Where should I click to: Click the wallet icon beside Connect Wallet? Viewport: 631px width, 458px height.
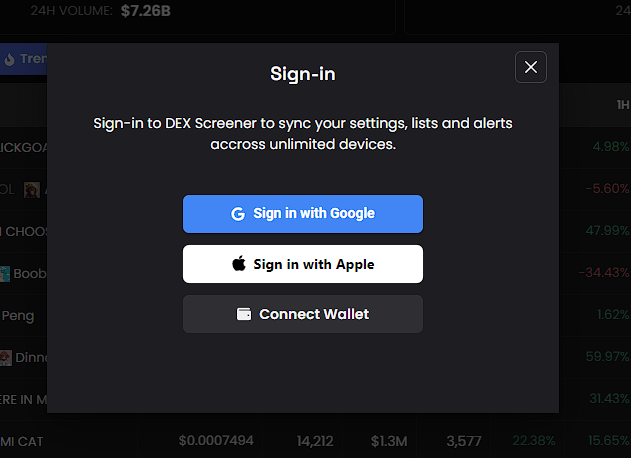244,314
